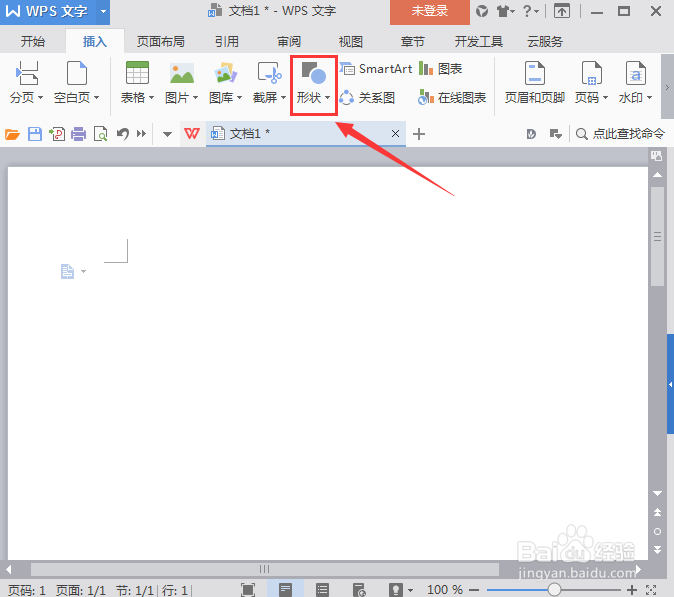This screenshot has height=597, width=674.
Task: Click the 表格 table icon
Action: pyautogui.click(x=137, y=73)
